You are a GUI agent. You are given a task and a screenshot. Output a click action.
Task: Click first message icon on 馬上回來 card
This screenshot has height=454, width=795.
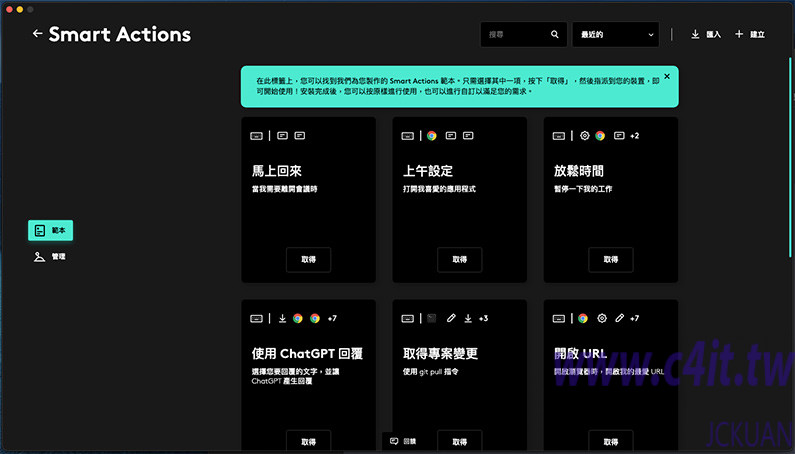click(x=282, y=135)
